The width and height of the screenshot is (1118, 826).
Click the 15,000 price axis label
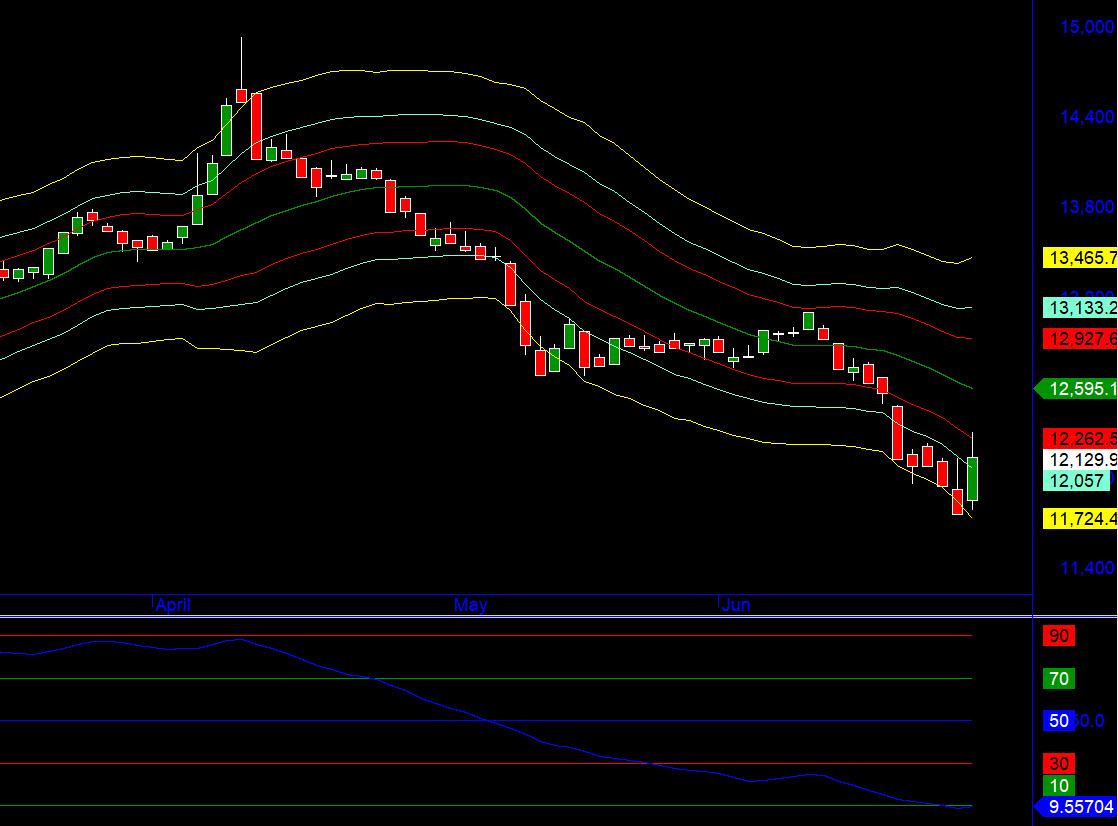click(x=1087, y=27)
